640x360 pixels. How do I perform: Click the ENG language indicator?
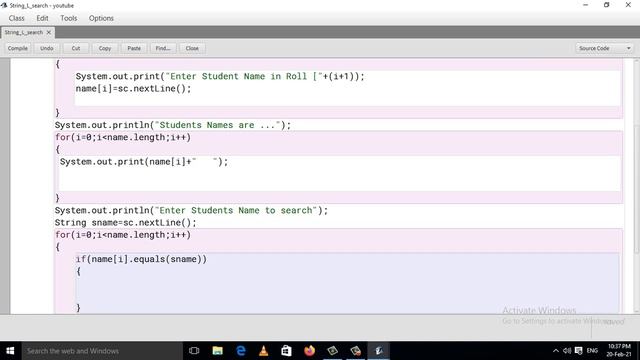(592, 351)
